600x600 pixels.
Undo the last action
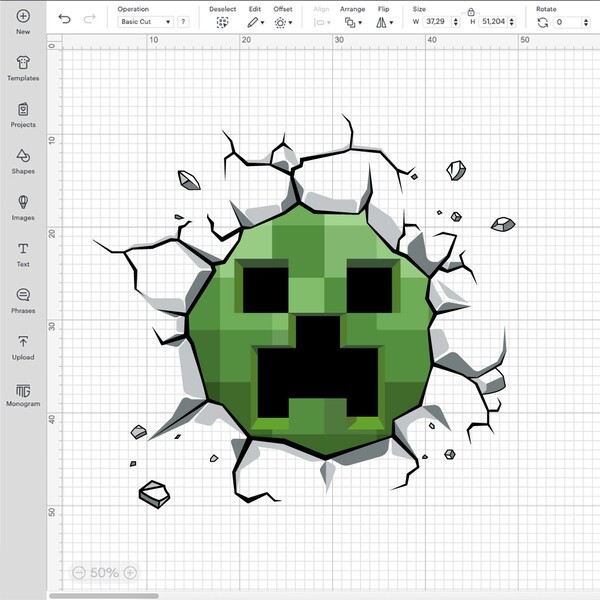click(65, 19)
